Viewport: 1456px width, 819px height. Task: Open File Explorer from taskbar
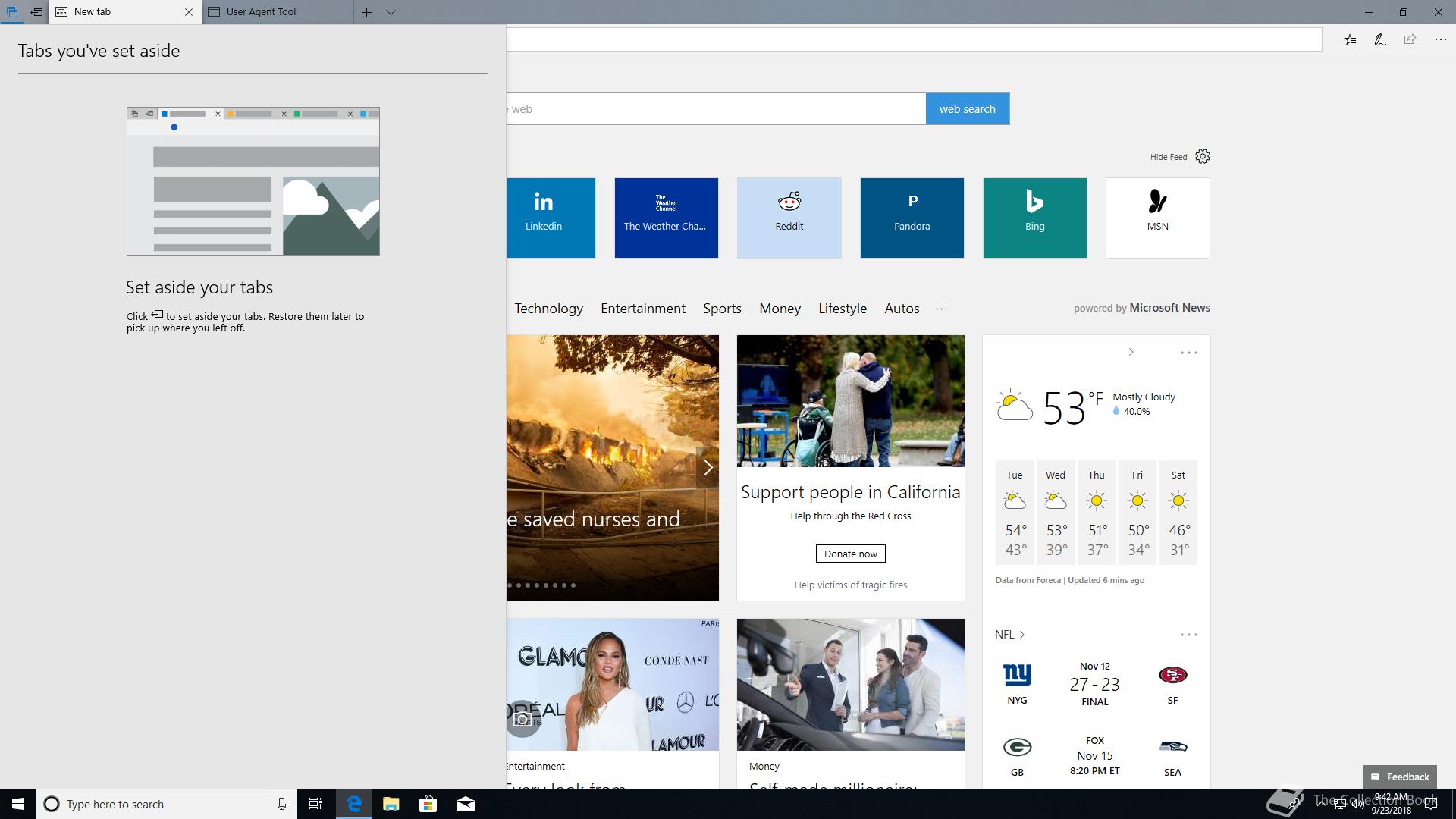pos(391,804)
